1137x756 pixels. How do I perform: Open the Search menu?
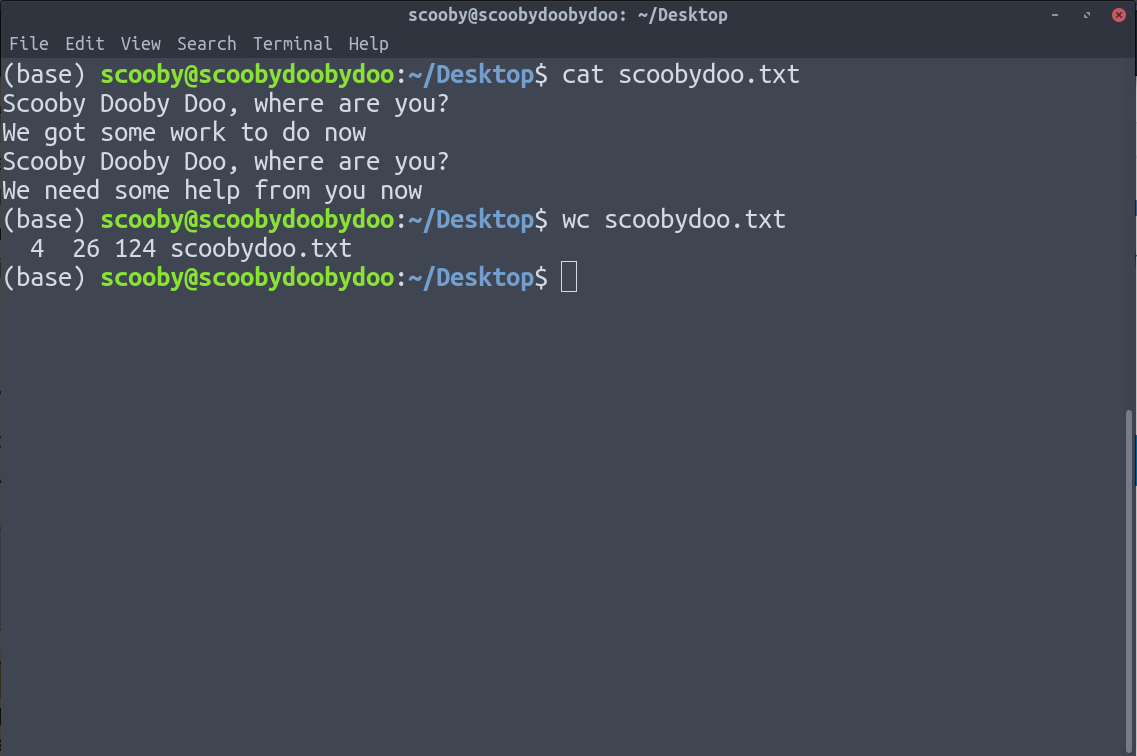pos(207,44)
